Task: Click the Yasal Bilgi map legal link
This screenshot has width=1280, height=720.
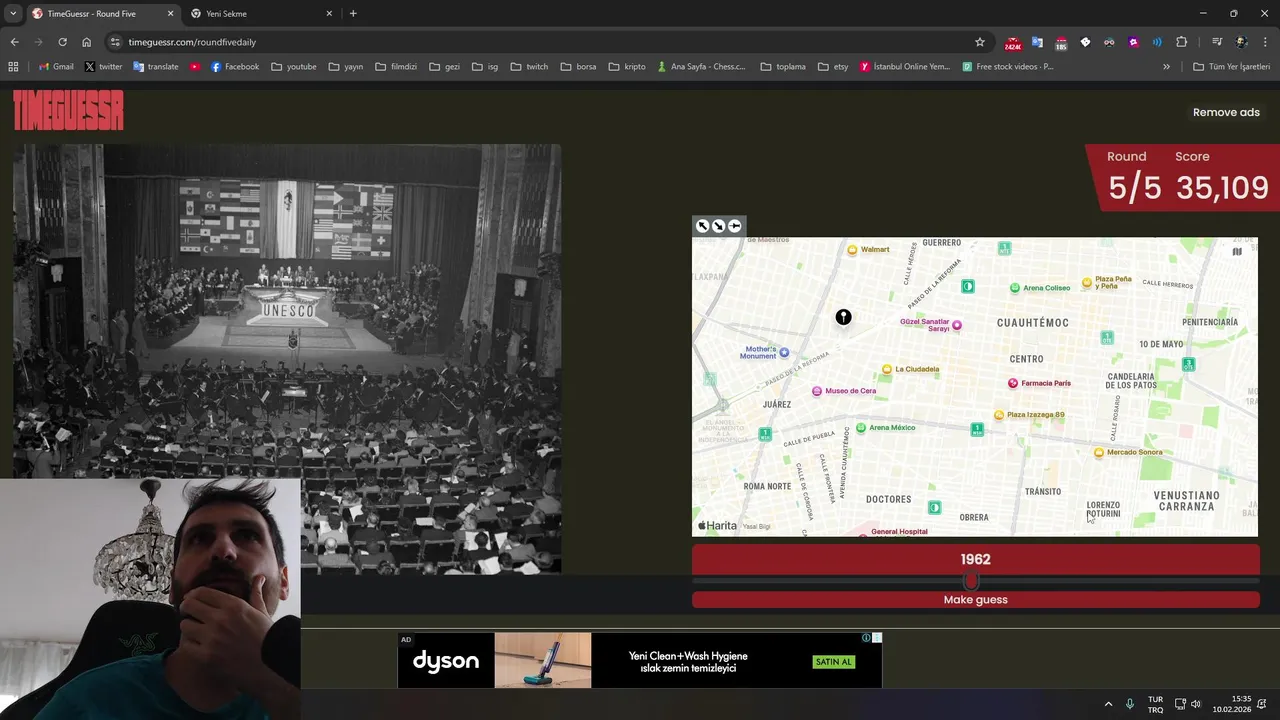Action: tap(757, 526)
